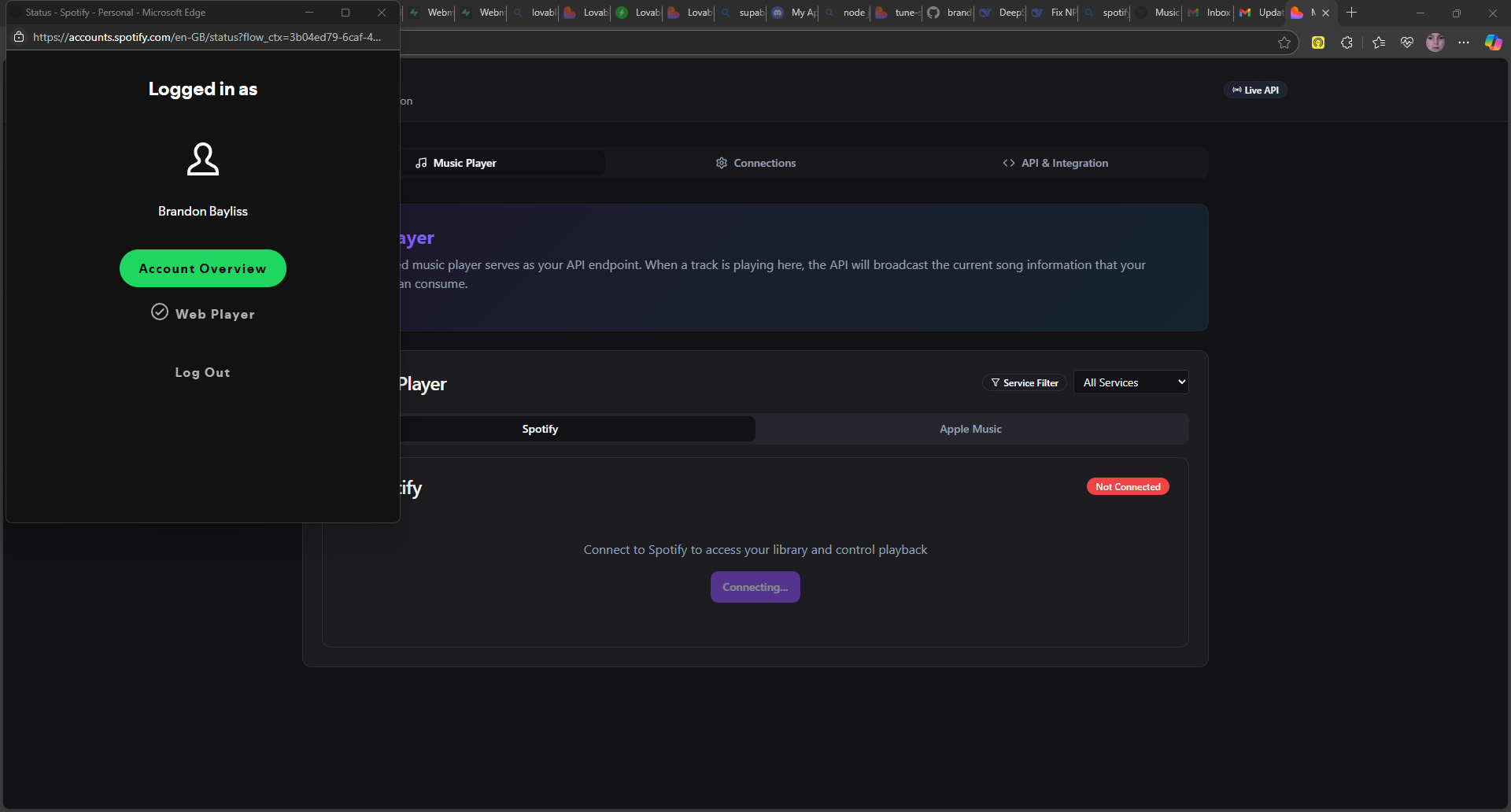Click the filter funnel icon
The image size is (1511, 812).
tap(996, 382)
